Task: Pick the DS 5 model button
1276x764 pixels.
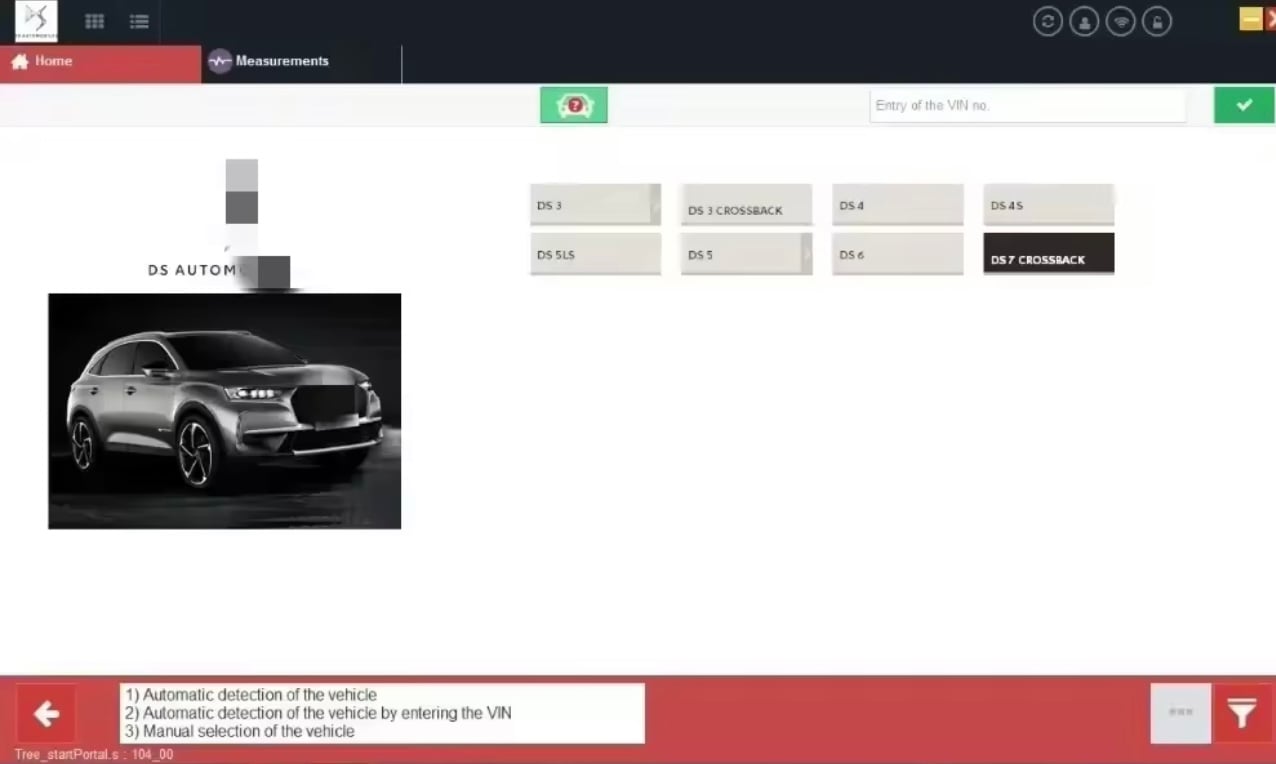Action: click(746, 253)
